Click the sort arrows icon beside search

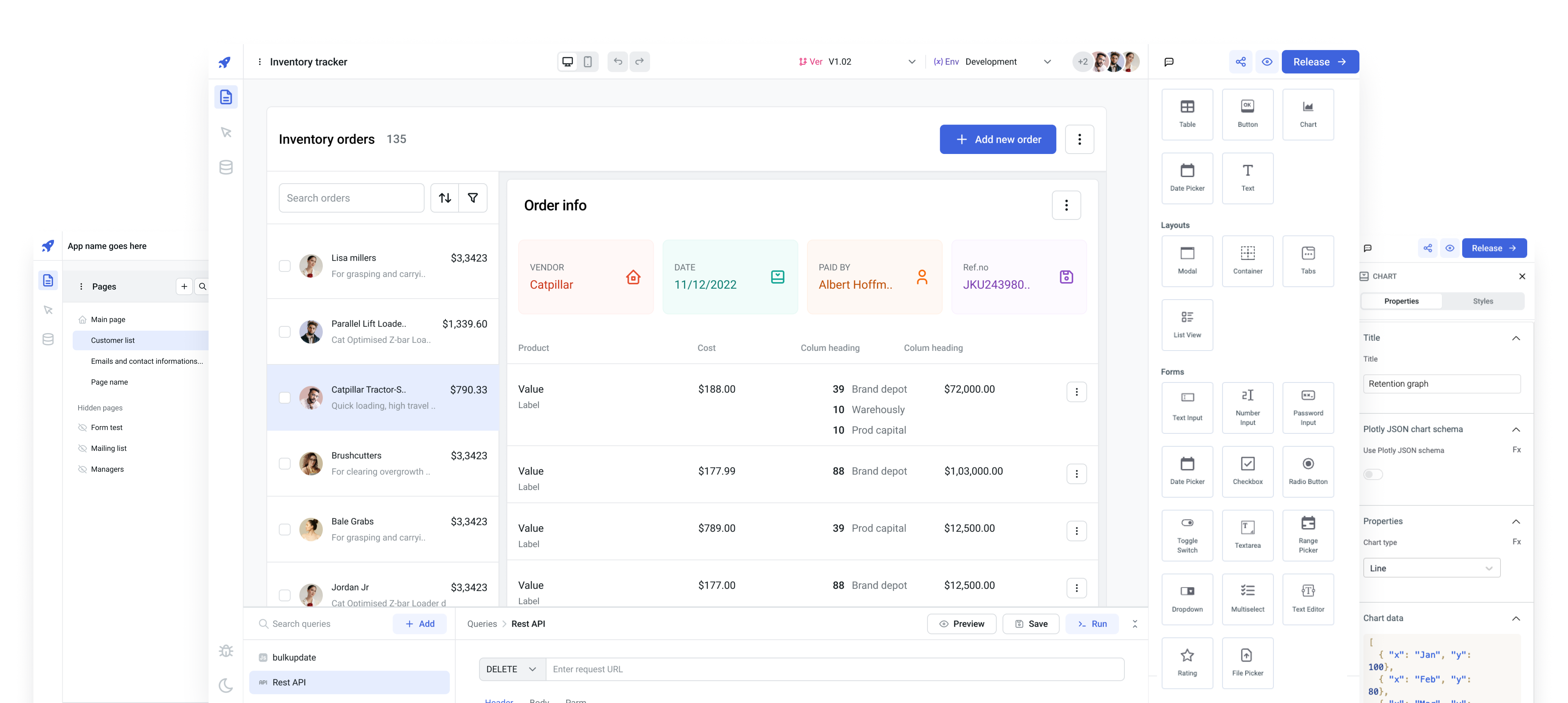[x=445, y=198]
